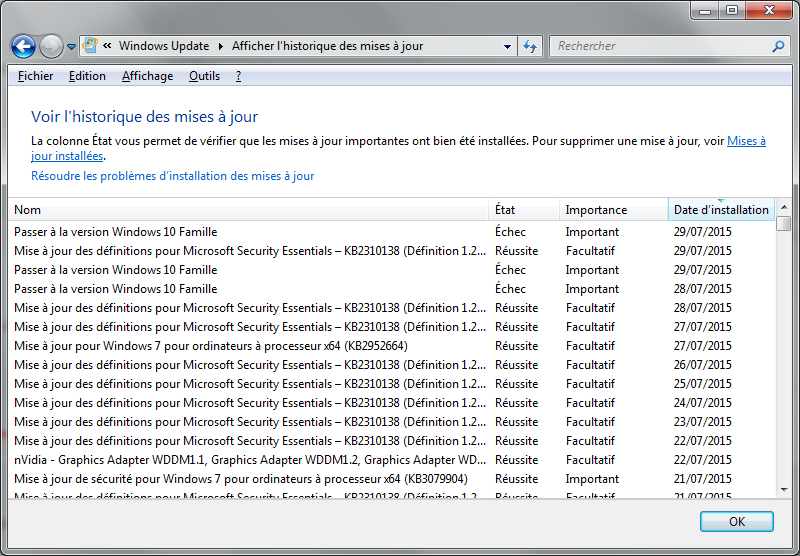Click the scrollbar up arrow
This screenshot has width=800, height=556.
(x=784, y=207)
